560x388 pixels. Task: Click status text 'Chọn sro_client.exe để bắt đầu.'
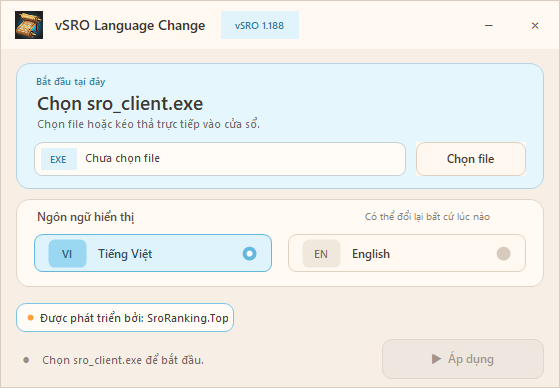pyautogui.click(x=123, y=360)
